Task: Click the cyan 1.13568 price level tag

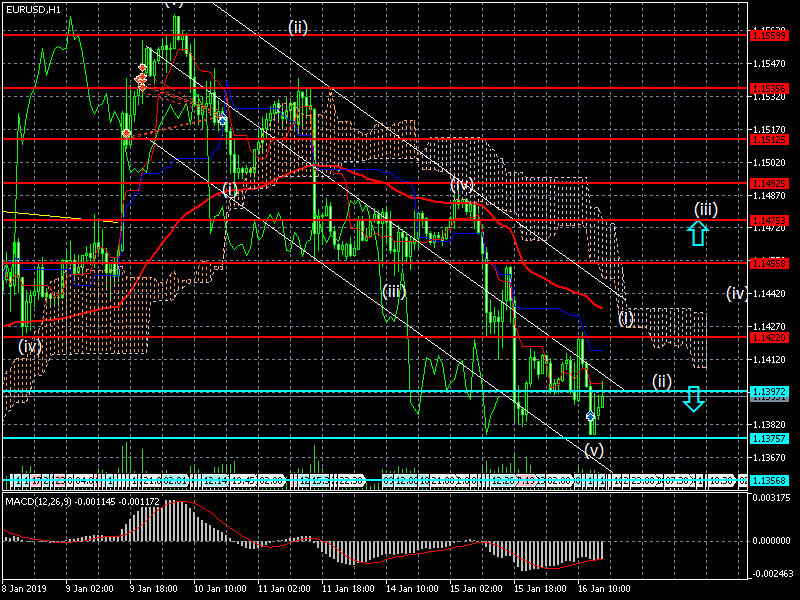Action: pyautogui.click(x=769, y=480)
